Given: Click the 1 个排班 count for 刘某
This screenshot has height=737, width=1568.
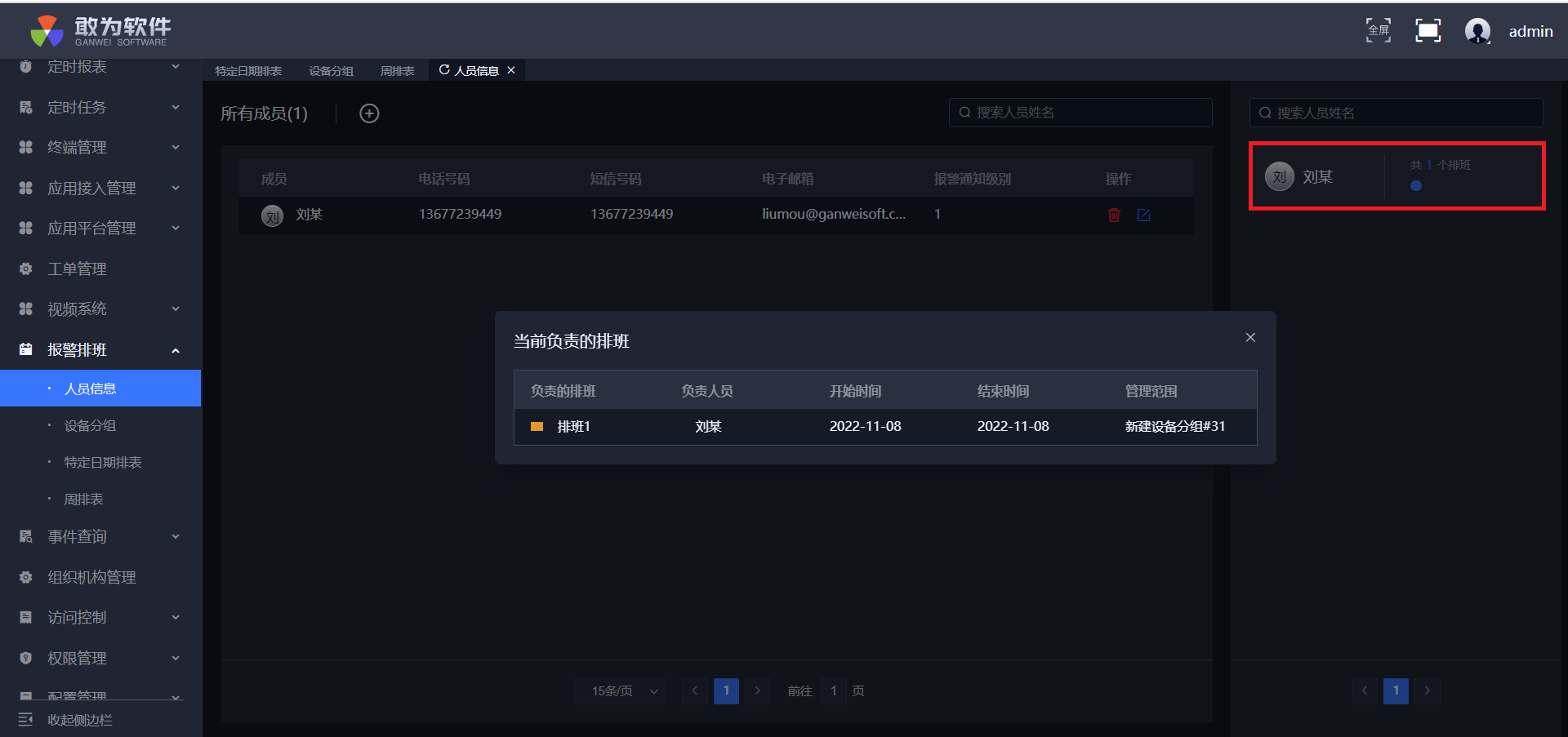Looking at the screenshot, I should 1441,165.
